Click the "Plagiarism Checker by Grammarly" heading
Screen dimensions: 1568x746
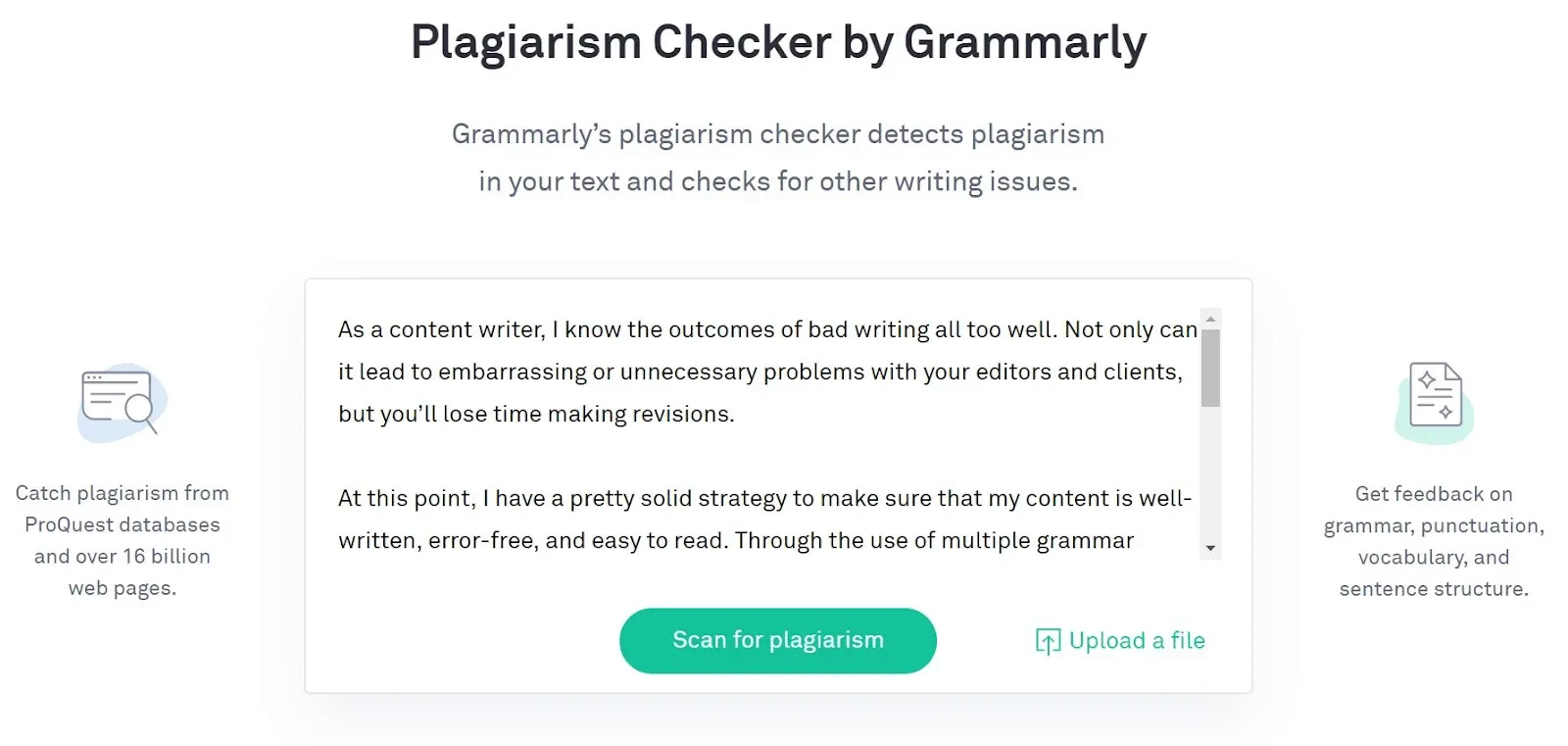coord(778,43)
